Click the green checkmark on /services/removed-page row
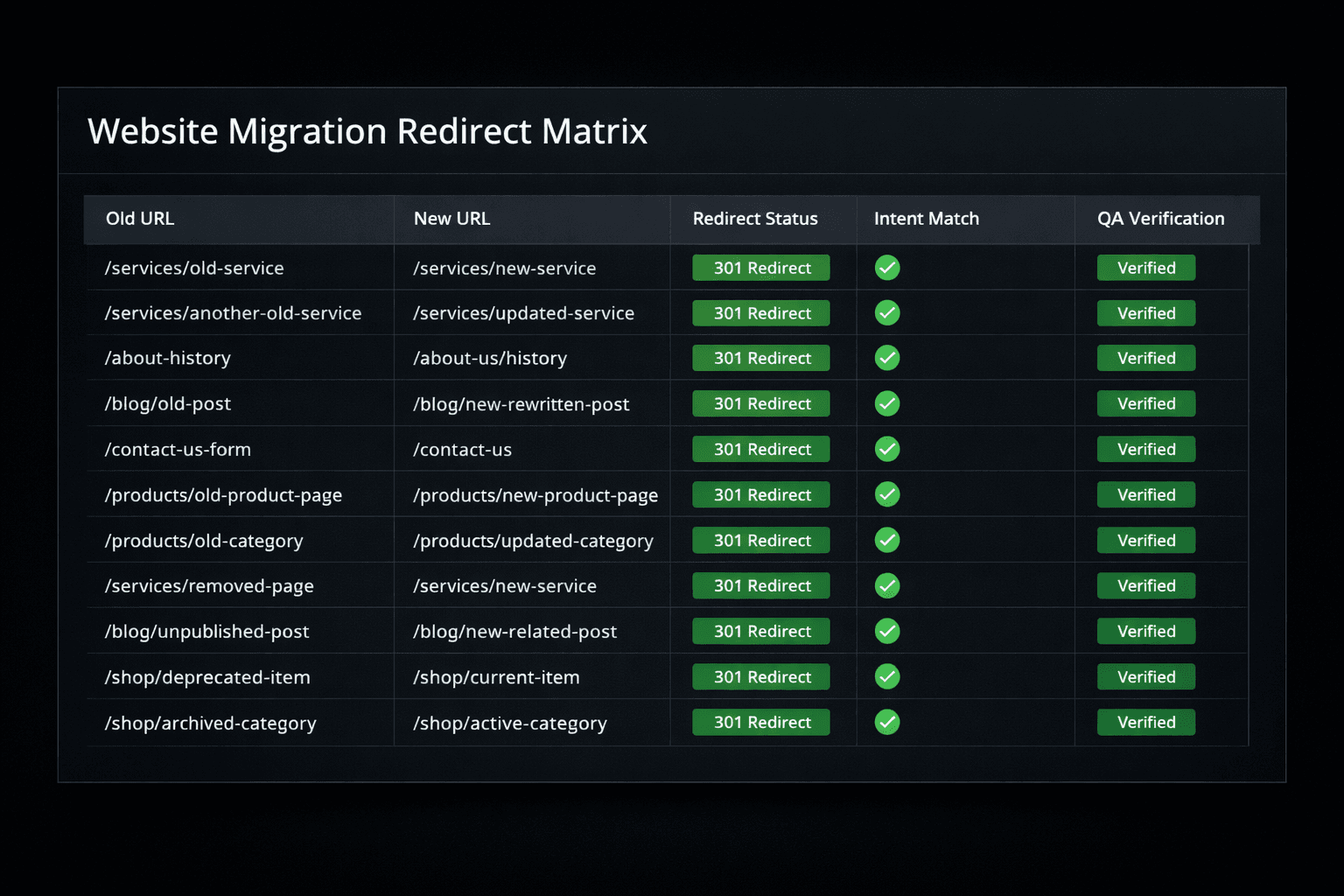 886,585
